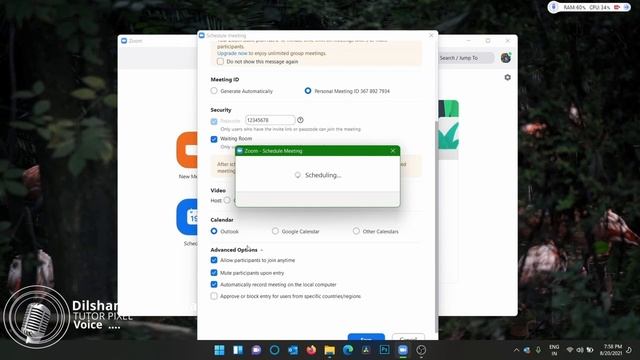Image resolution: width=640 pixels, height=360 pixels.
Task: Select the Other Calendars option
Action: click(356, 231)
